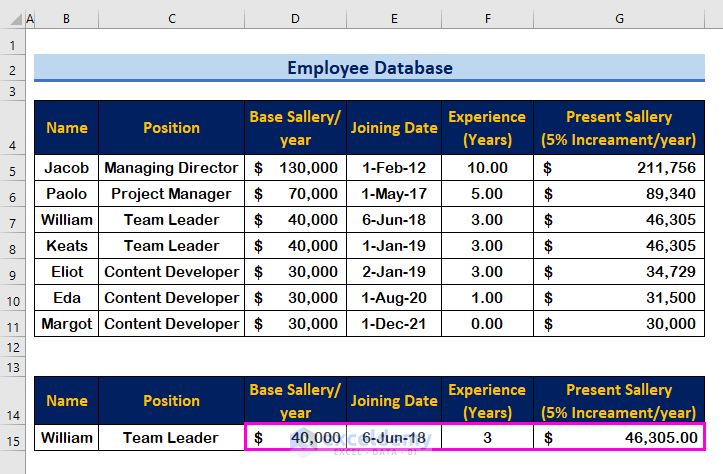Click the Employee Database title cell
723x474 pixels.
click(369, 68)
